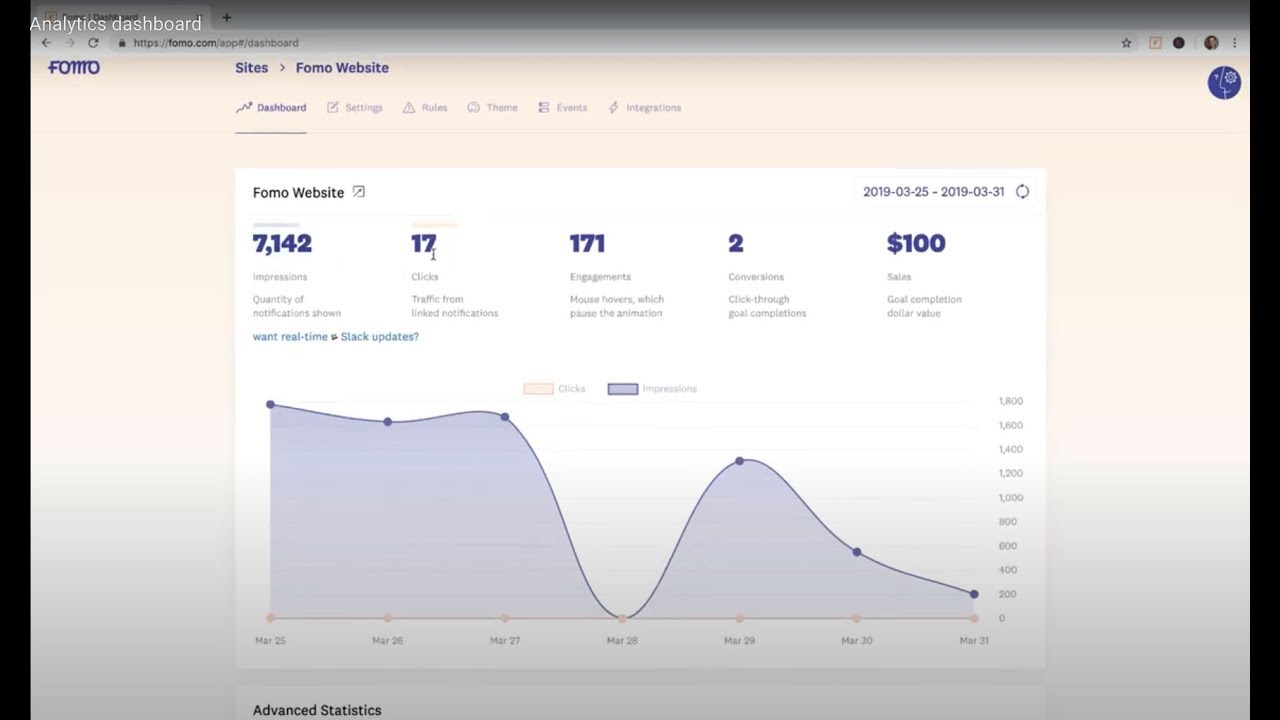
Task: Click the orange extension icon in toolbar
Action: 1155,43
